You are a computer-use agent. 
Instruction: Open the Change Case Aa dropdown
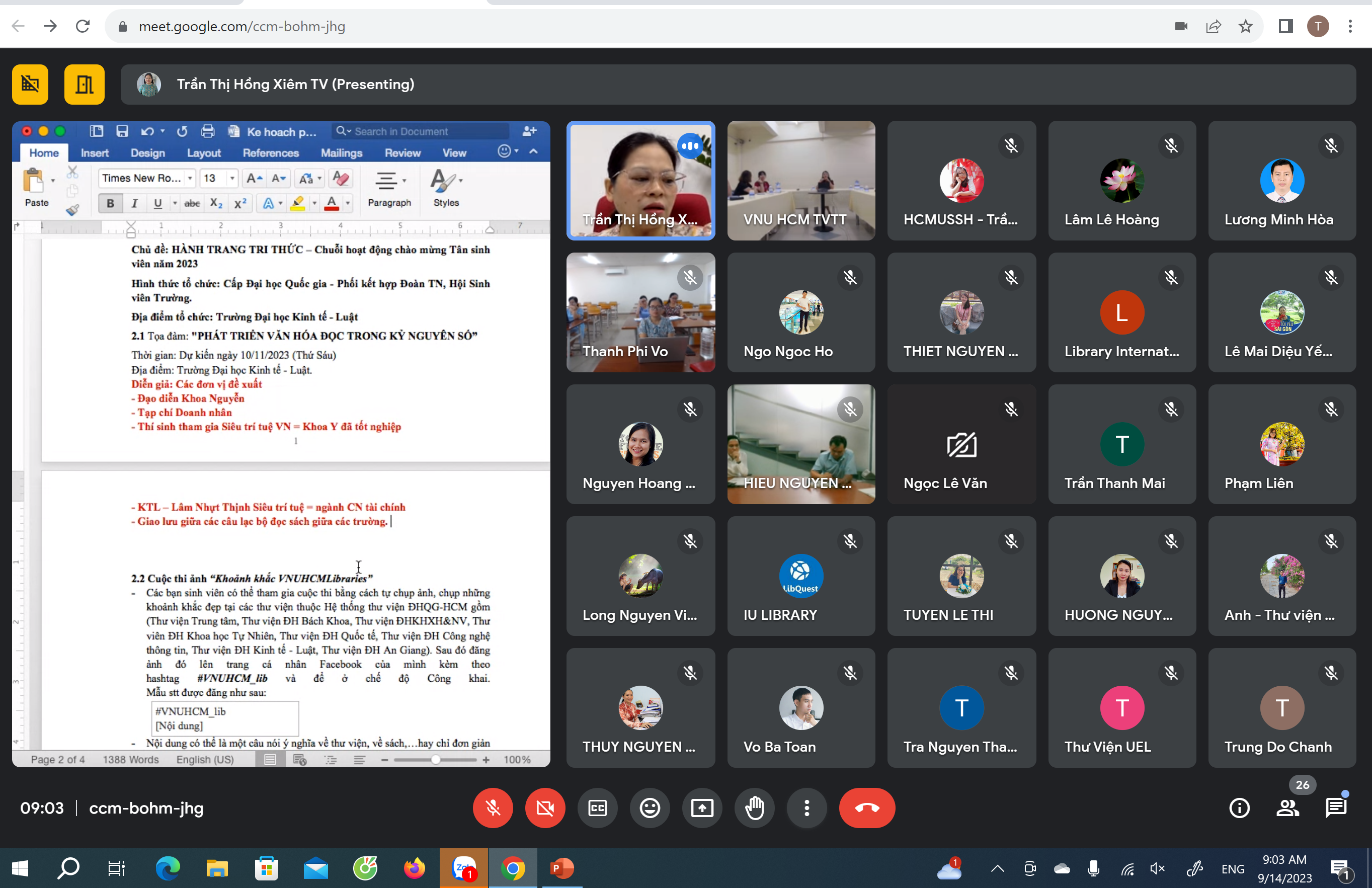(x=310, y=178)
